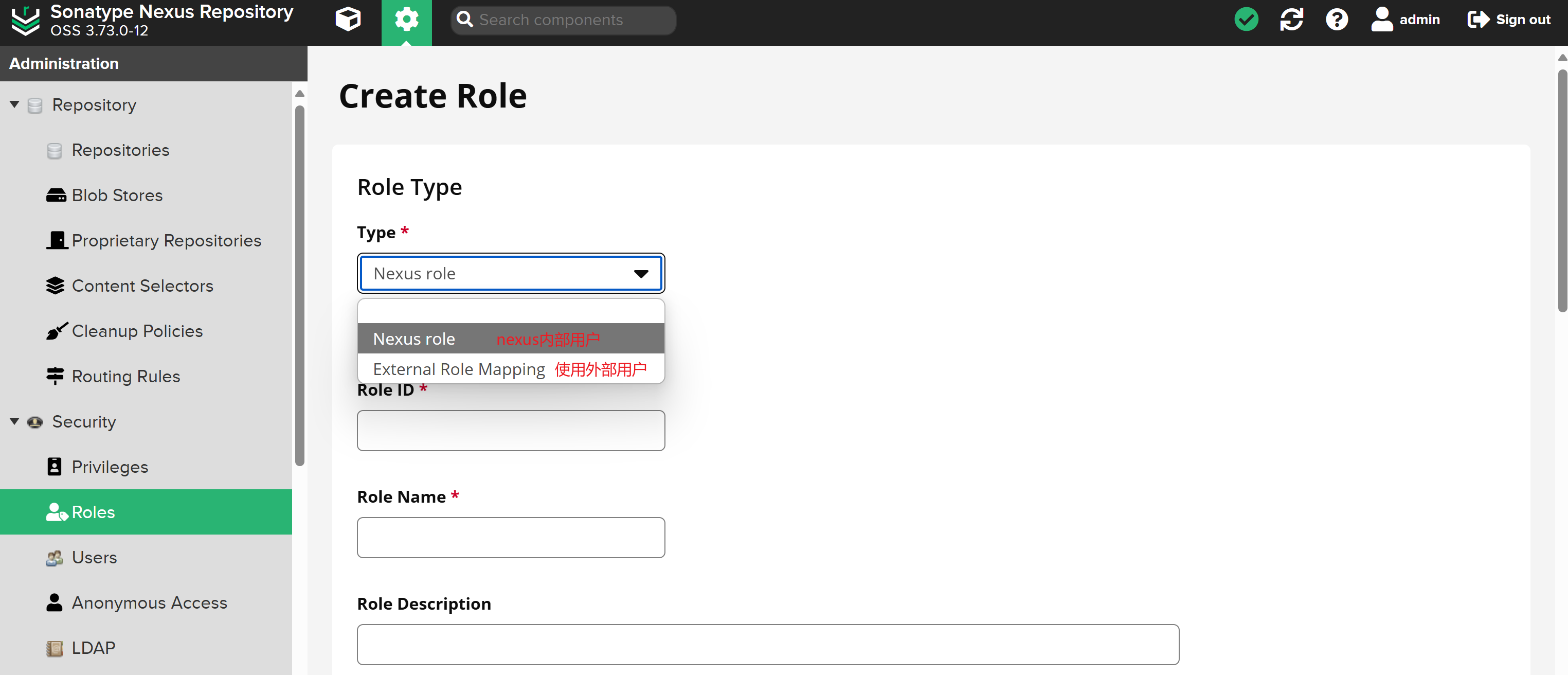Click the sidebar scroll up arrow
The width and height of the screenshot is (1568, 675).
tap(299, 94)
